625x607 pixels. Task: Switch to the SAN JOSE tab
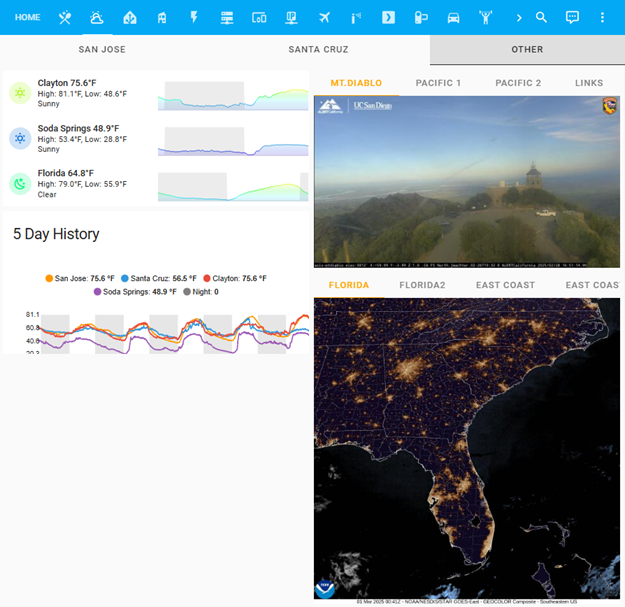[x=102, y=49]
